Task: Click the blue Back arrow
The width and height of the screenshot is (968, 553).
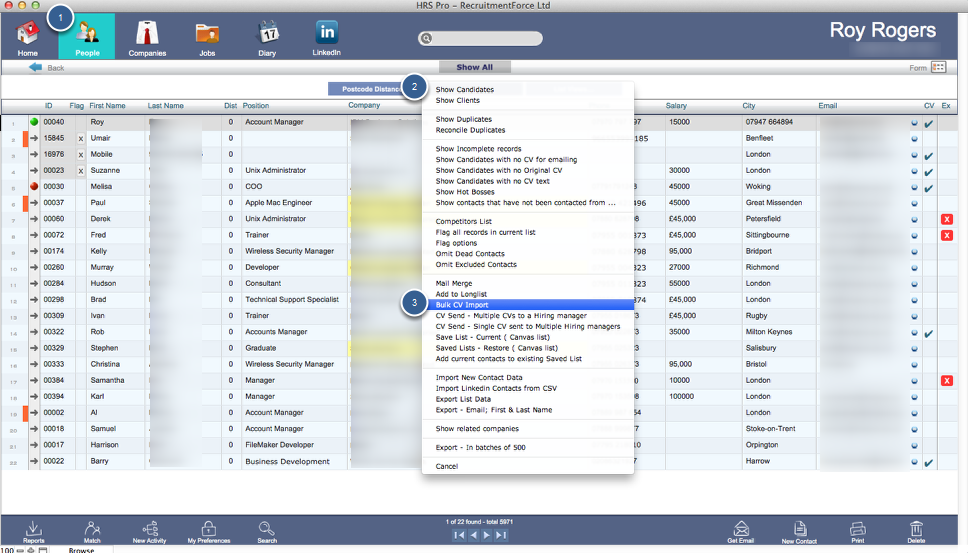Action: point(36,67)
